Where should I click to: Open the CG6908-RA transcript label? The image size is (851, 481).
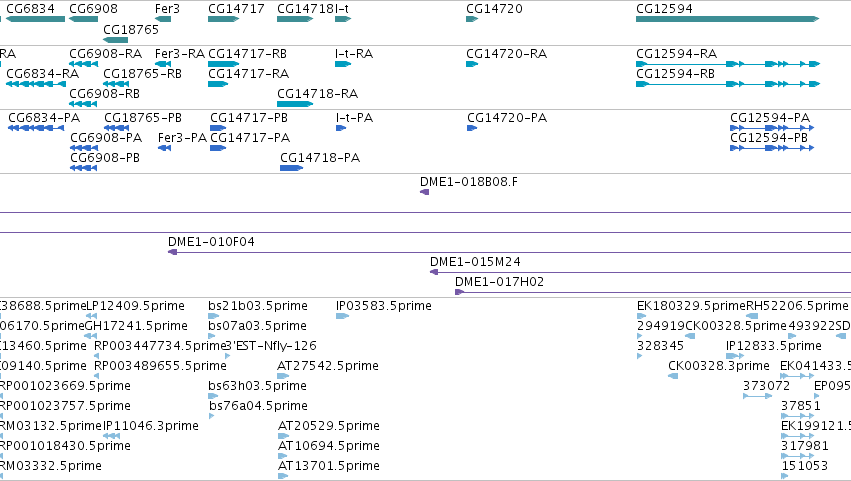(106, 54)
